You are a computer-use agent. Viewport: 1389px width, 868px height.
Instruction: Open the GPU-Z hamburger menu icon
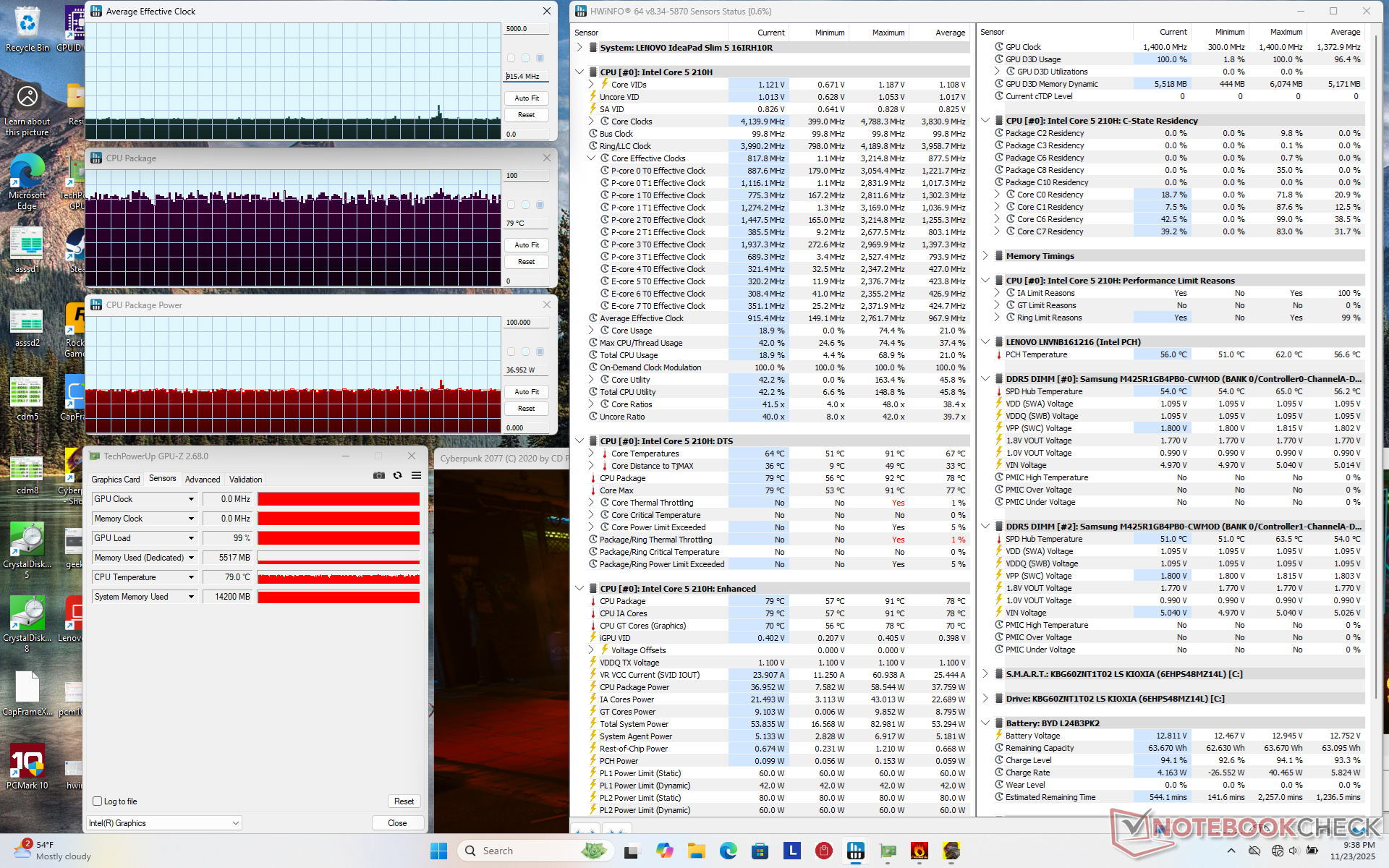416,475
